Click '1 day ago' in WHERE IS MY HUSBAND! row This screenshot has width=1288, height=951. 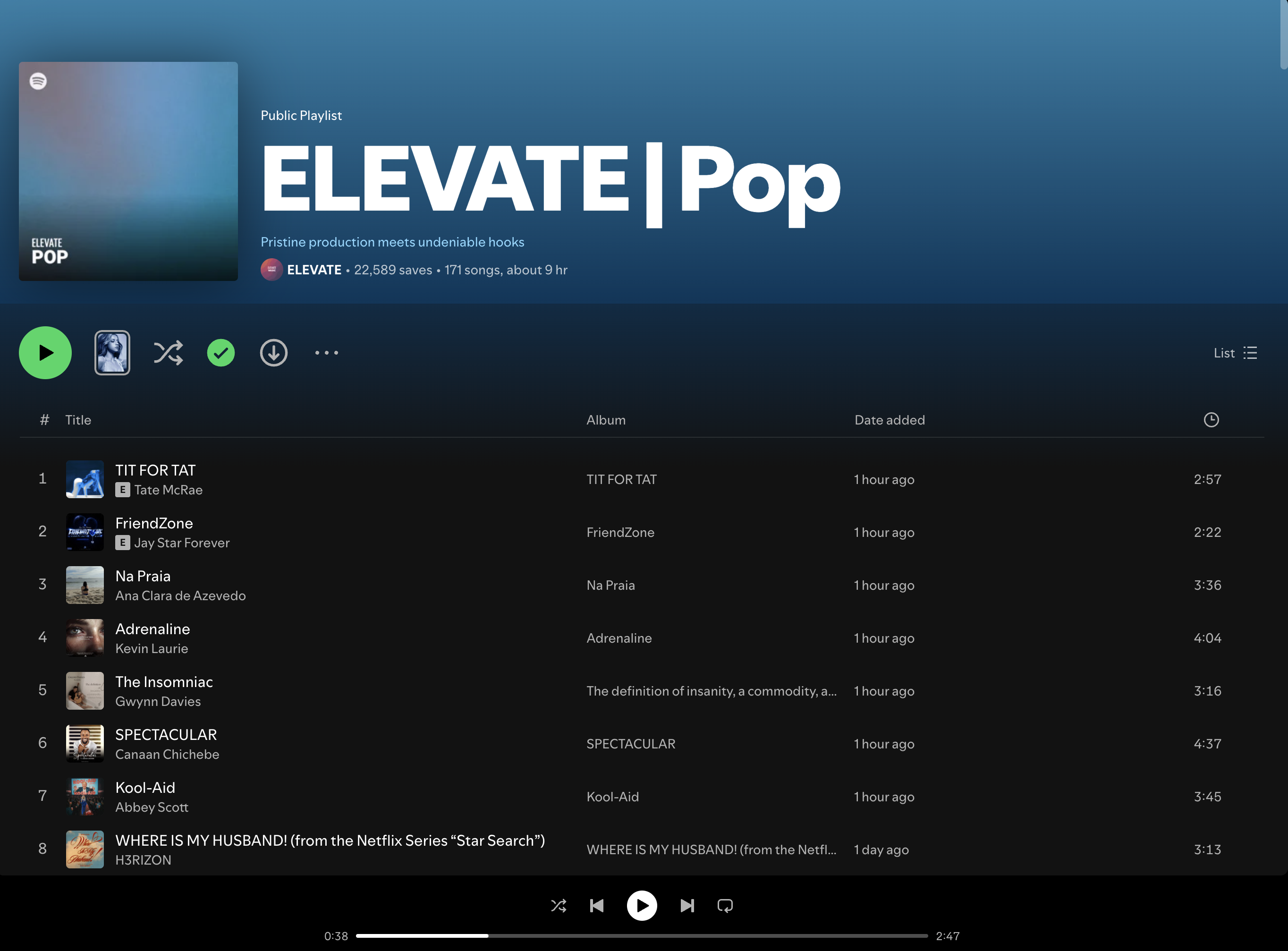[x=881, y=850]
